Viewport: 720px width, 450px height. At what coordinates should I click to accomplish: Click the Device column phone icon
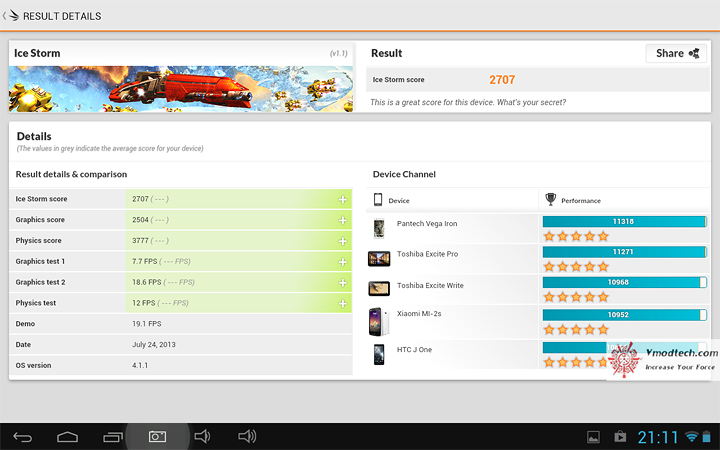pyautogui.click(x=378, y=200)
